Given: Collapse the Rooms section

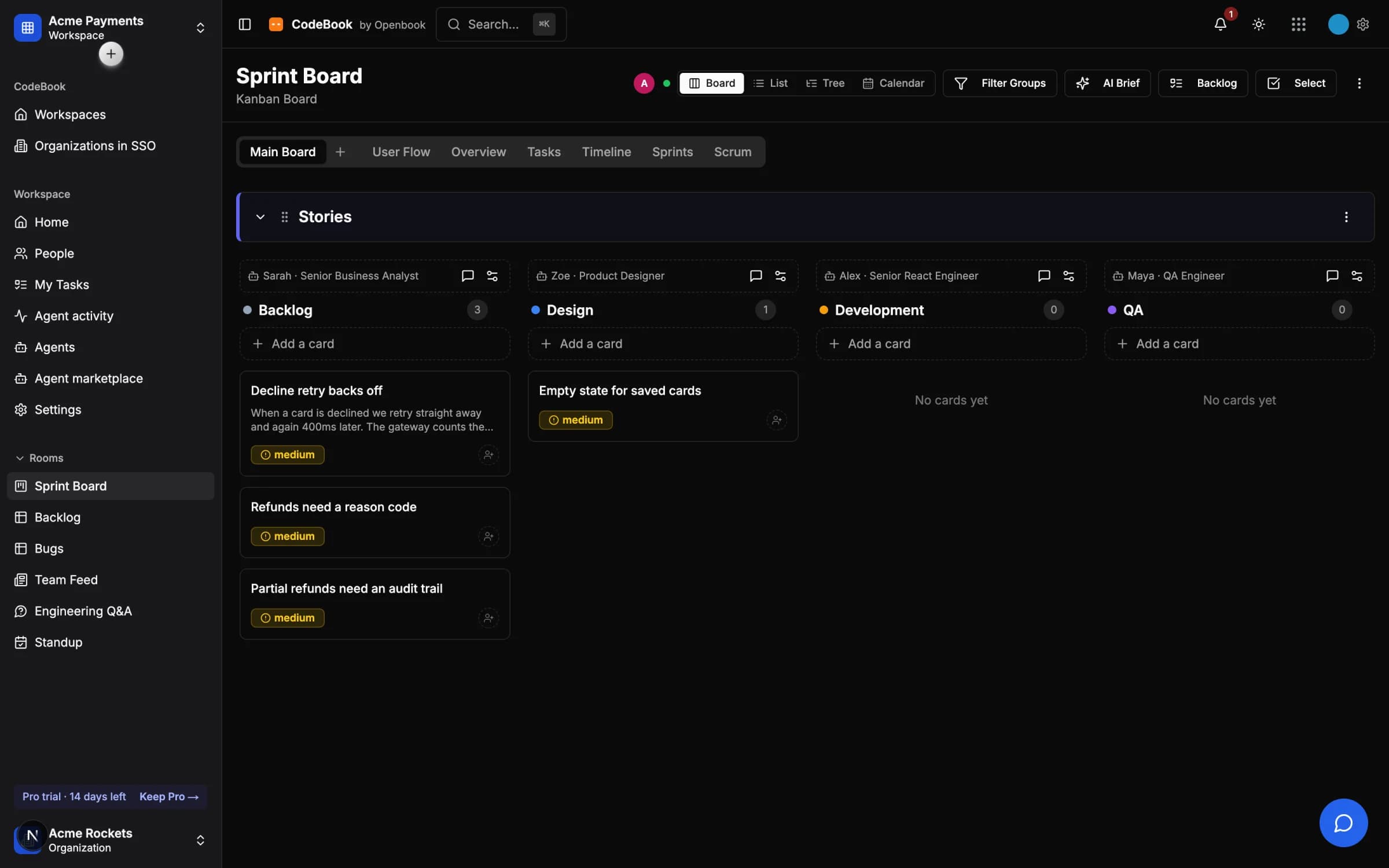Looking at the screenshot, I should coord(39,458).
